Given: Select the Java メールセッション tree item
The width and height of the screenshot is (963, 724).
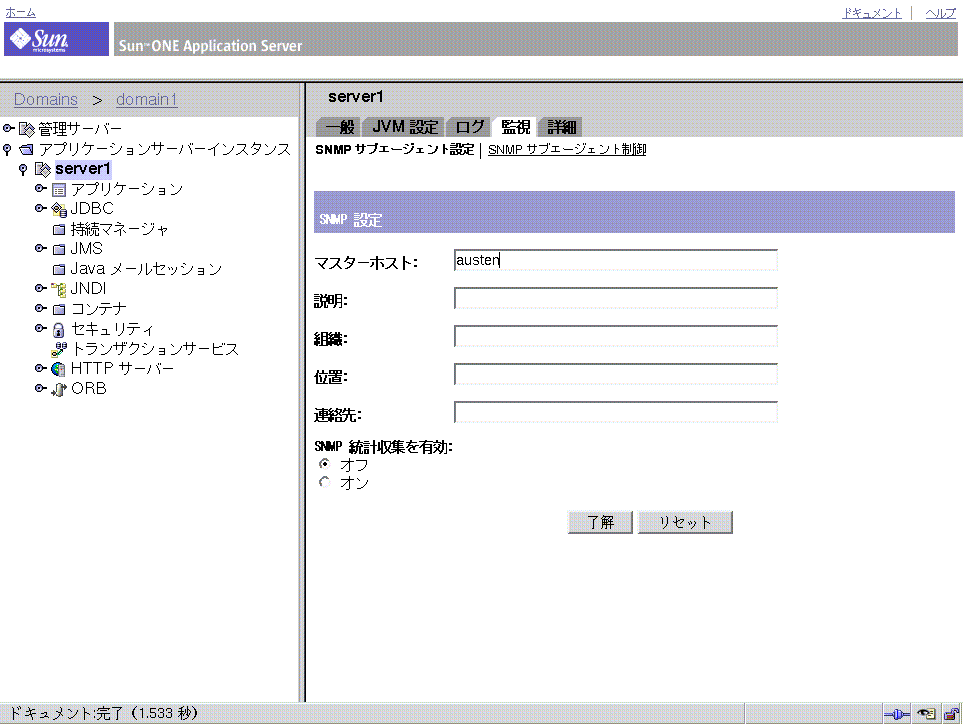Looking at the screenshot, I should [146, 269].
